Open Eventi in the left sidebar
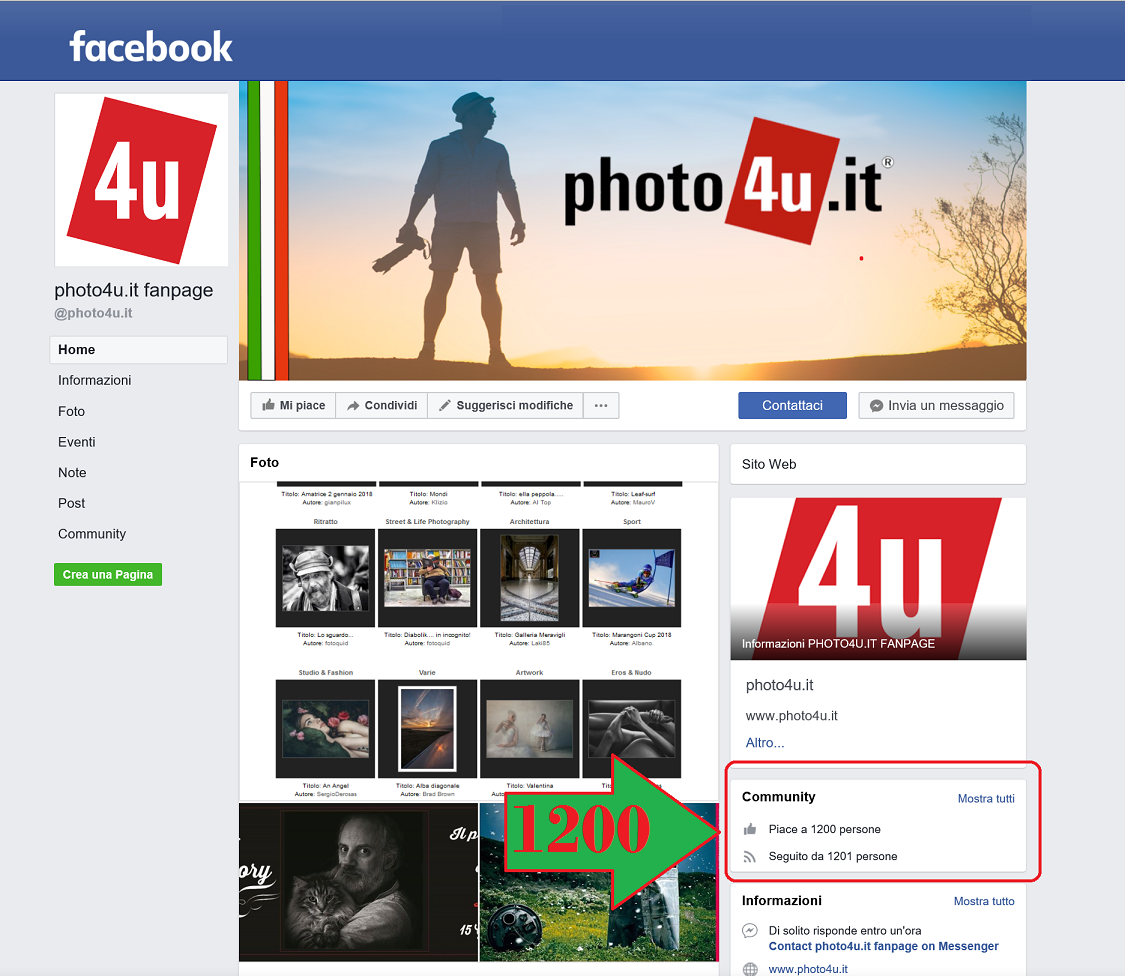Screen dimensions: 1125x976 77,442
